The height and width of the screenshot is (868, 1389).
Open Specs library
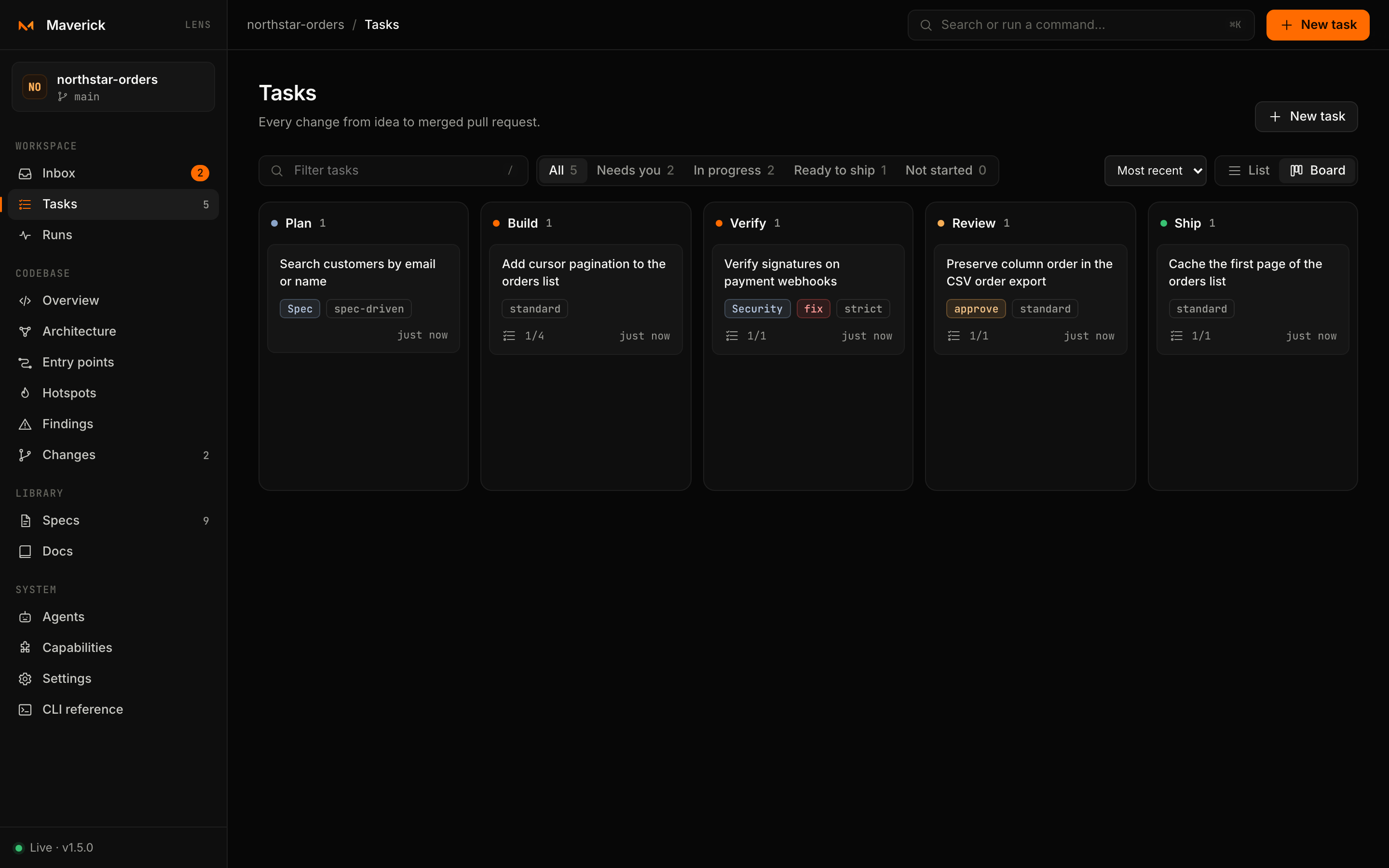click(113, 521)
